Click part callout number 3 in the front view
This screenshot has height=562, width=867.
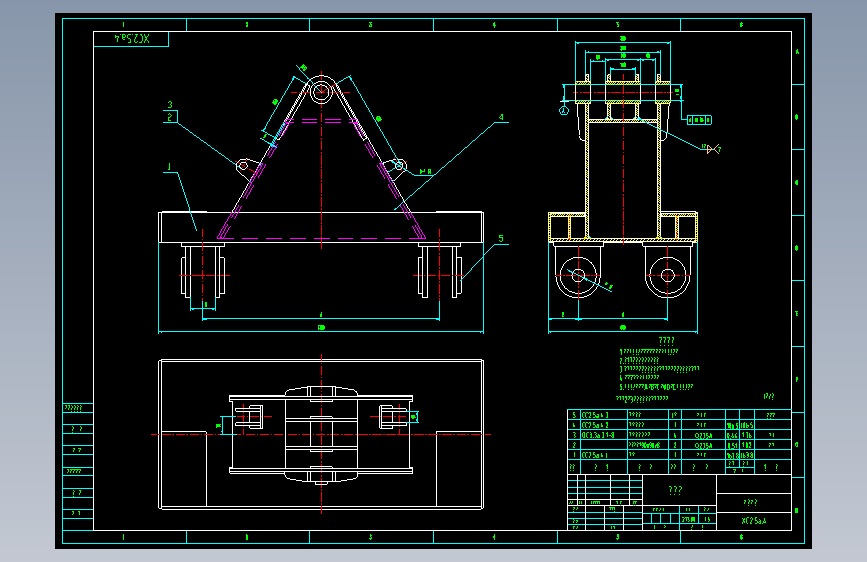pyautogui.click(x=170, y=105)
